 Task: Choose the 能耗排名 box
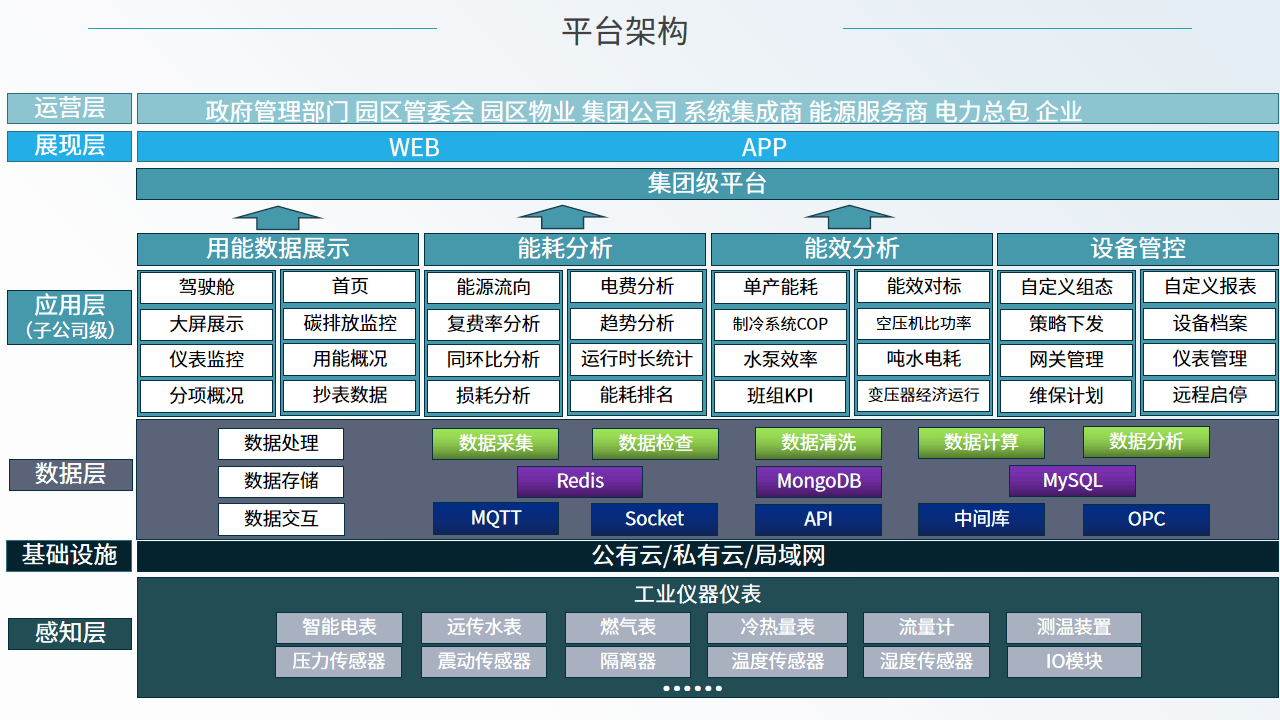pos(637,396)
